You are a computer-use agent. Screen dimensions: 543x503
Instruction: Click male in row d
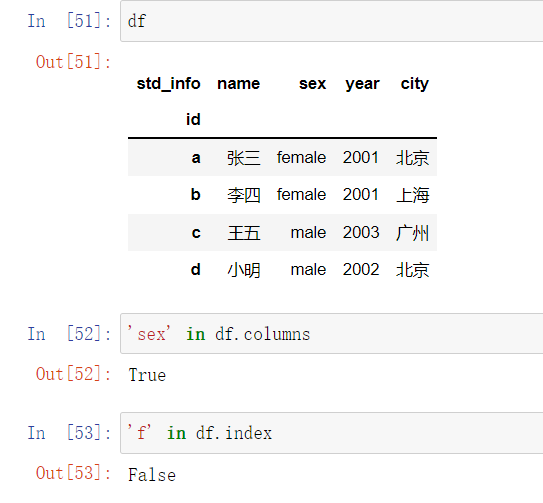point(308,270)
